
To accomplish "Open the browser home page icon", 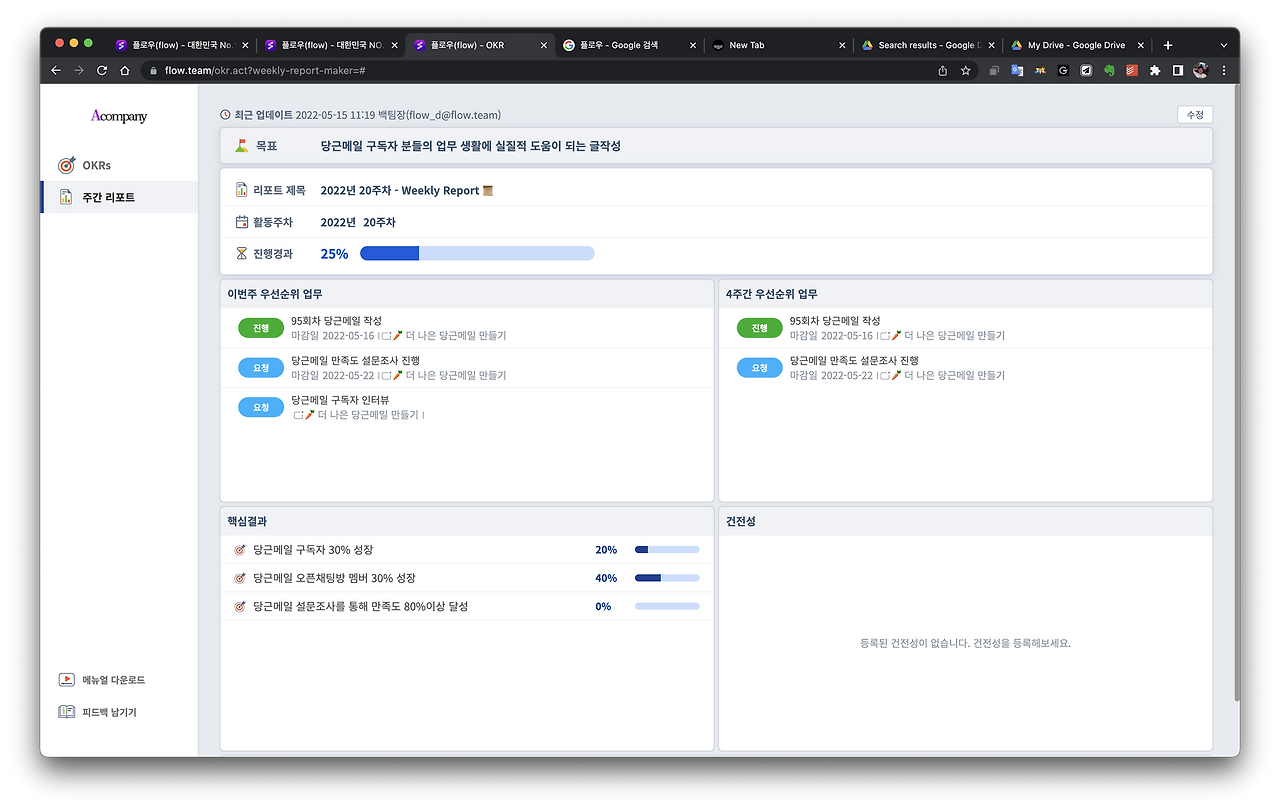I will click(x=125, y=71).
